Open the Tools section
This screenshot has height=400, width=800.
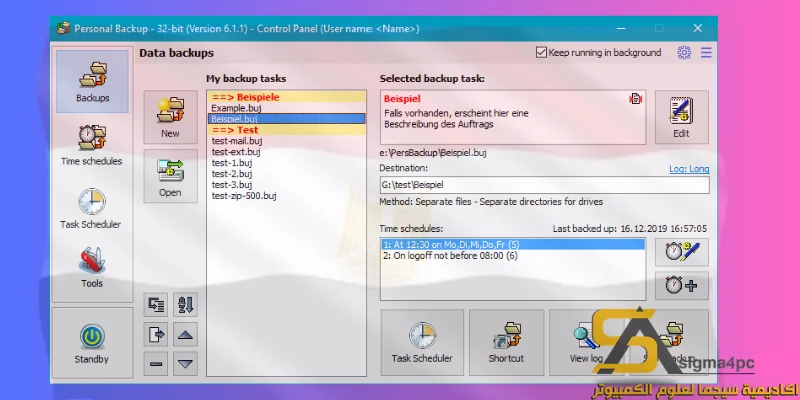click(x=92, y=267)
